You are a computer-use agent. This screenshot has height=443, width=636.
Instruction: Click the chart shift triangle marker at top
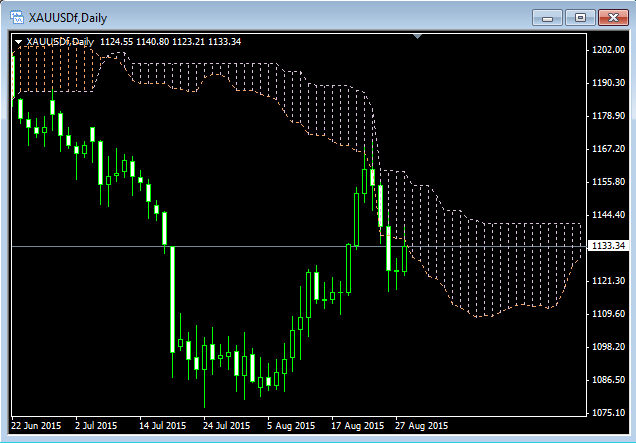pyautogui.click(x=417, y=37)
